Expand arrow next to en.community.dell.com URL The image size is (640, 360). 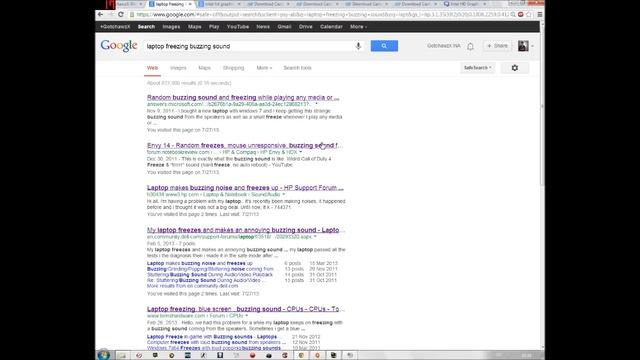(315, 237)
